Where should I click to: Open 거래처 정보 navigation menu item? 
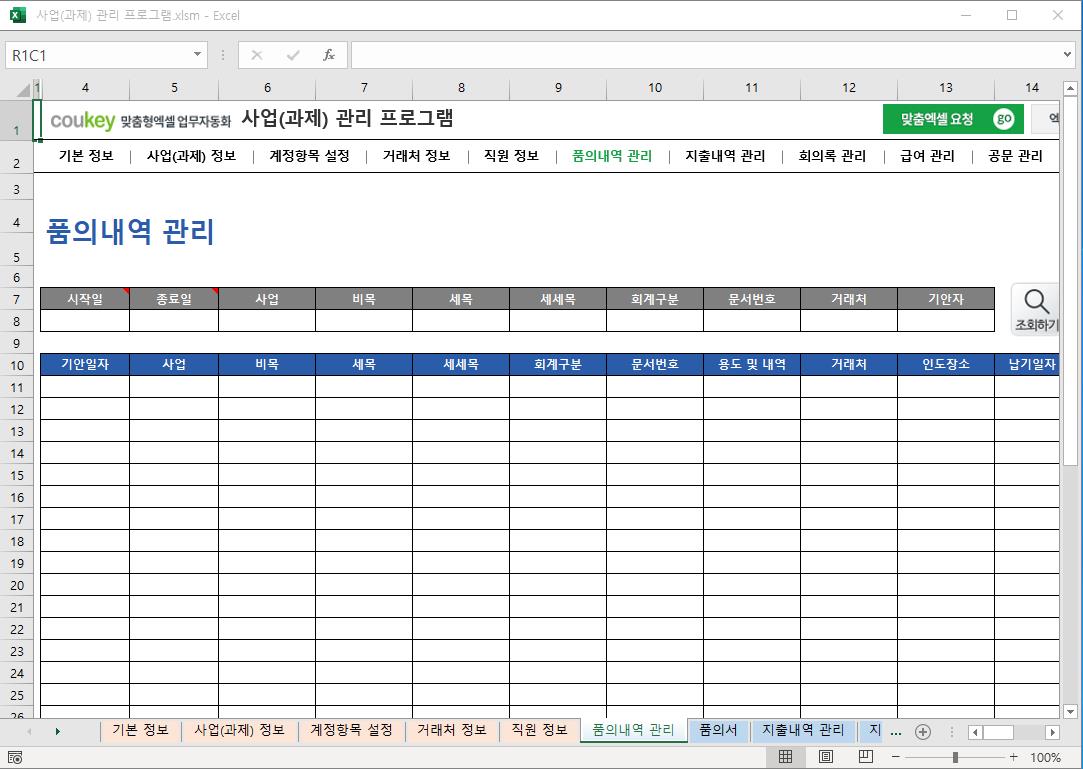tap(416, 156)
